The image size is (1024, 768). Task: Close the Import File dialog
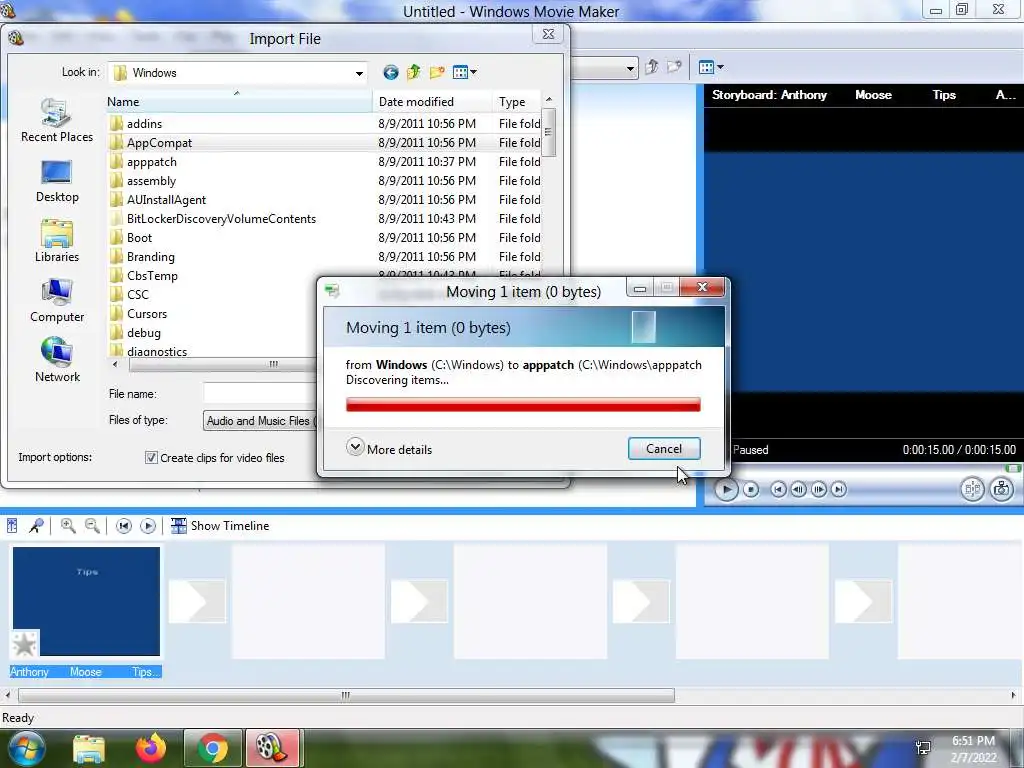click(549, 35)
